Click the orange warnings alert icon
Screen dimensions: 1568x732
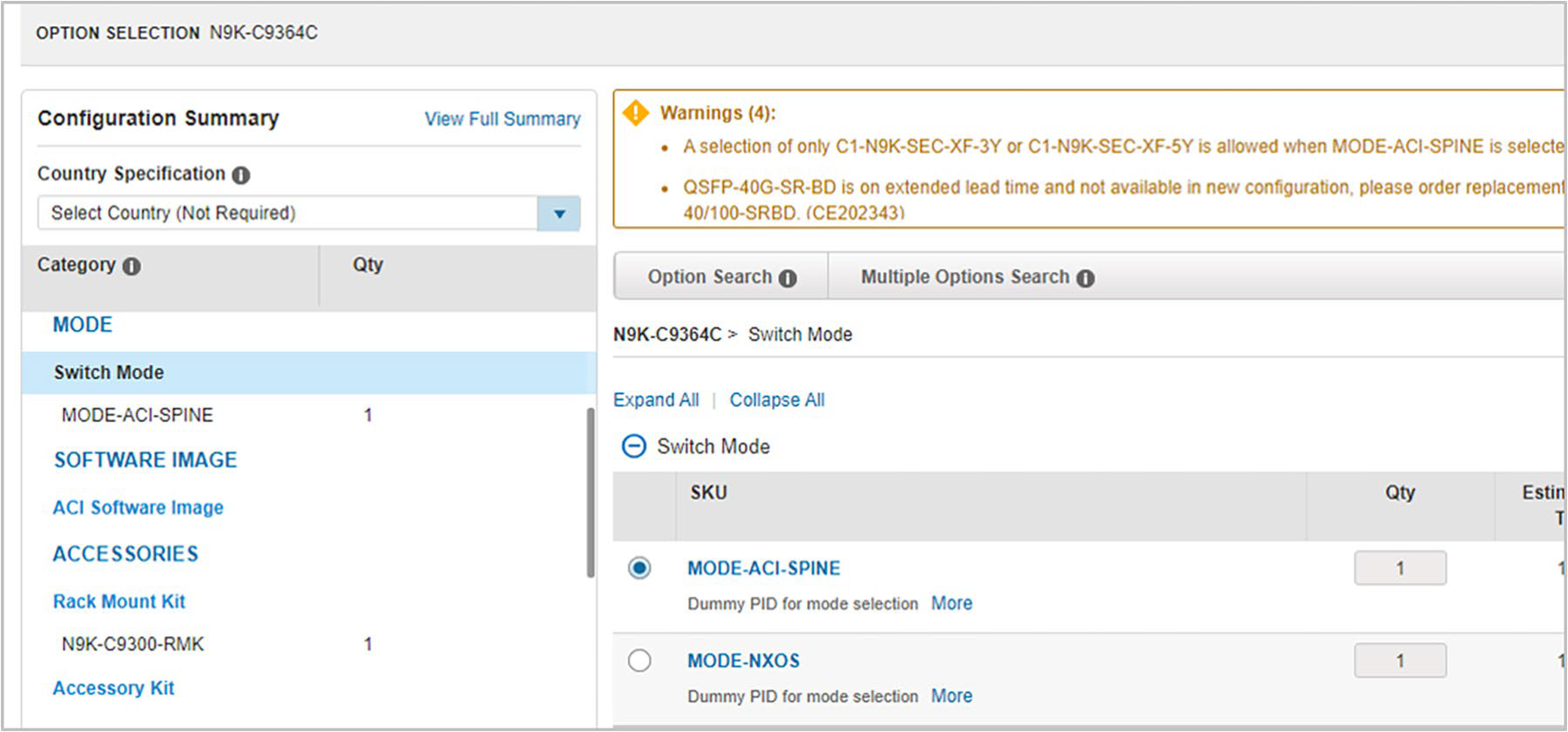click(x=636, y=112)
